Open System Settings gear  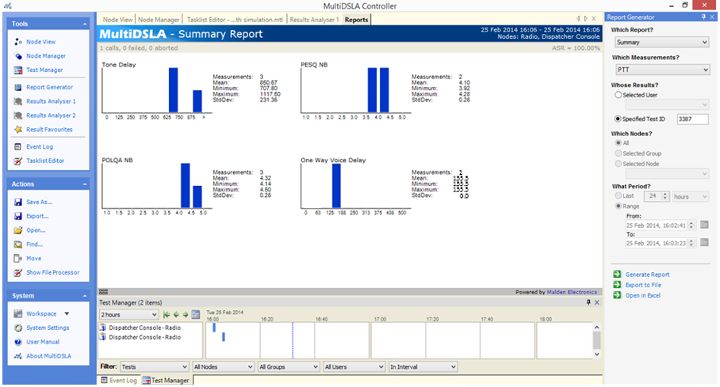point(18,328)
